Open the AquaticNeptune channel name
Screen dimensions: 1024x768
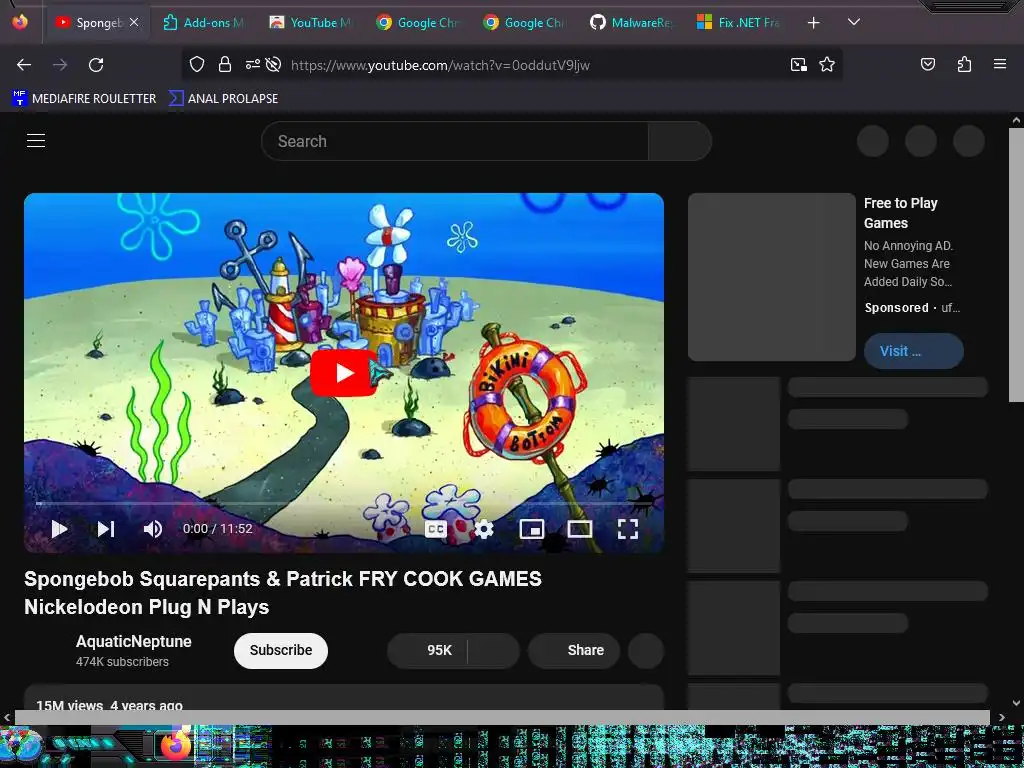tap(134, 641)
